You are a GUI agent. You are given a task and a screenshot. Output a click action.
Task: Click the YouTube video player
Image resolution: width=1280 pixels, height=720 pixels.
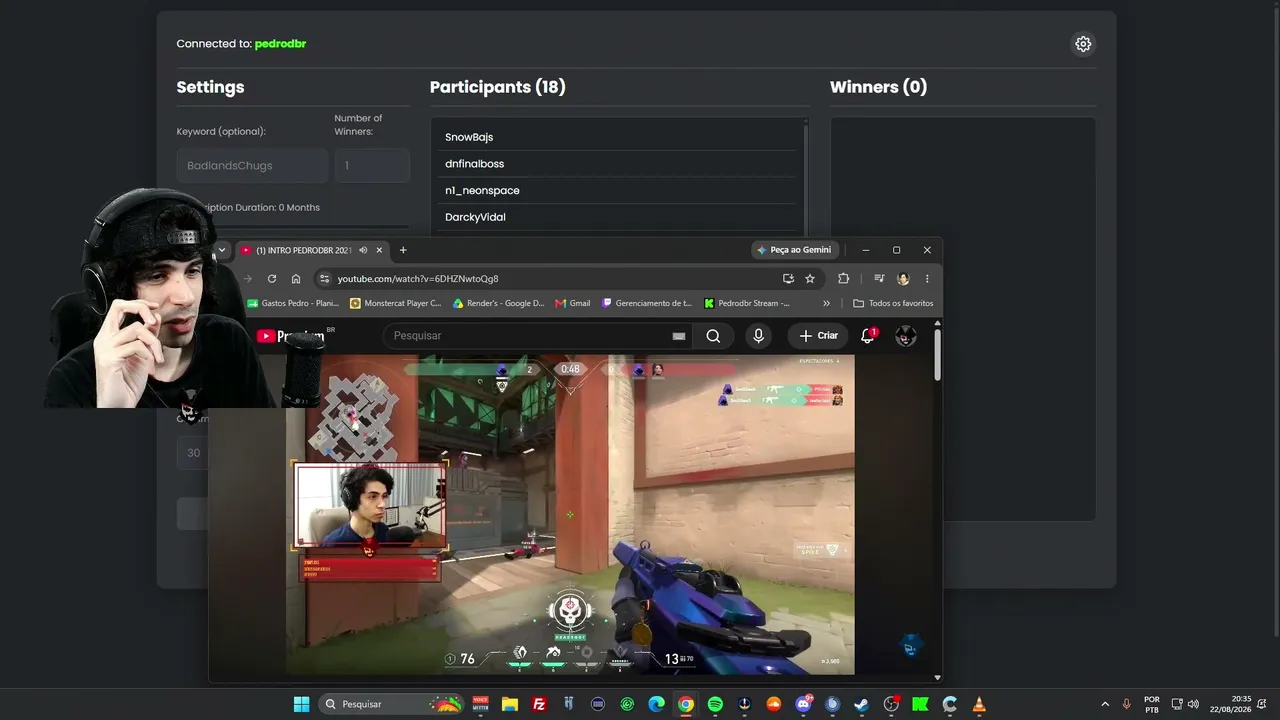tap(570, 514)
